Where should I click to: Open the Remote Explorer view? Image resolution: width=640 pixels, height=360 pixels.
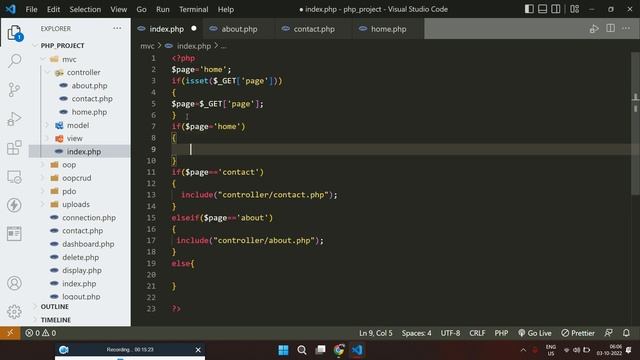point(14,177)
